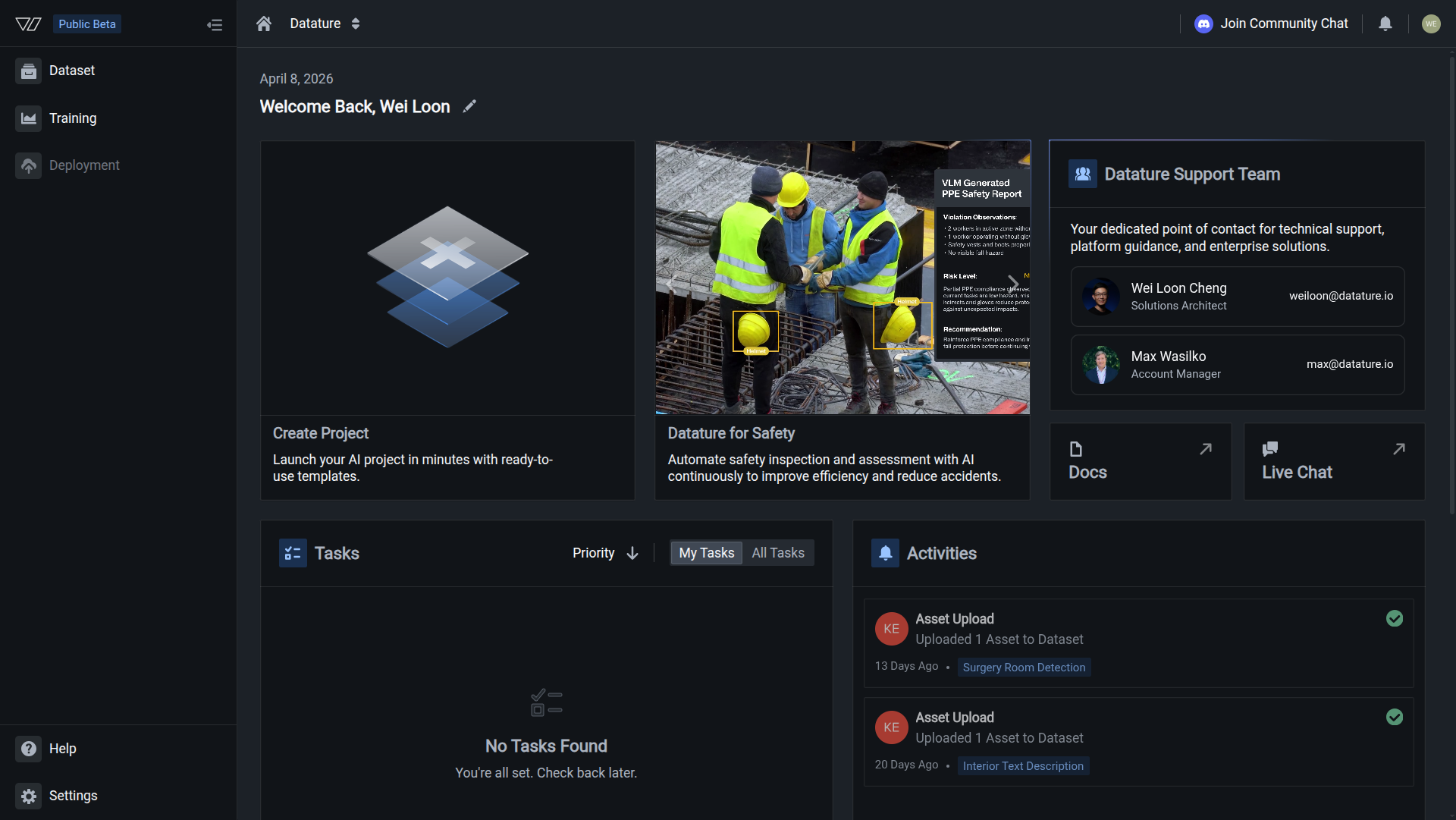This screenshot has width=1456, height=820.
Task: Open the Docs card
Action: (x=1141, y=461)
